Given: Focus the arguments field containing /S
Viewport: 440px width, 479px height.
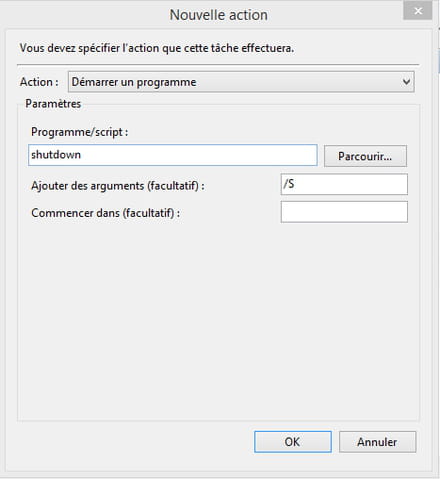Looking at the screenshot, I should (x=344, y=184).
